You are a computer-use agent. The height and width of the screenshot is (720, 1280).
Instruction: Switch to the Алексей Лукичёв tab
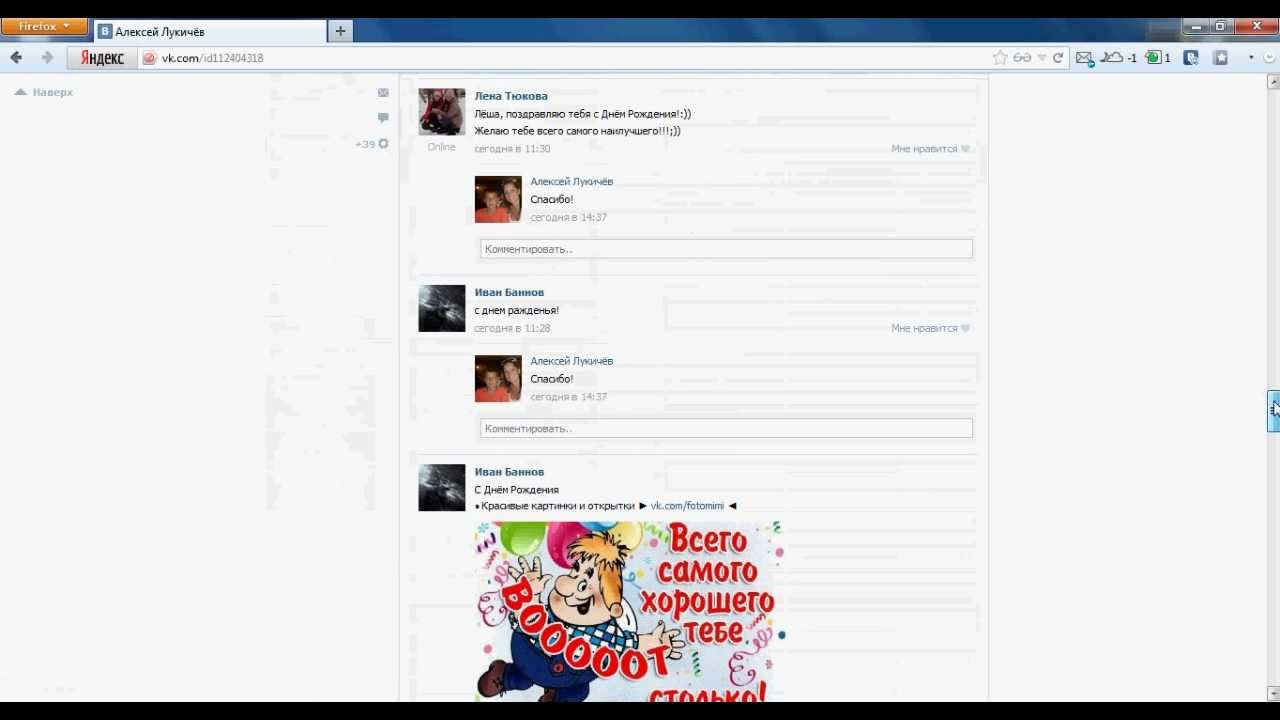(x=210, y=31)
